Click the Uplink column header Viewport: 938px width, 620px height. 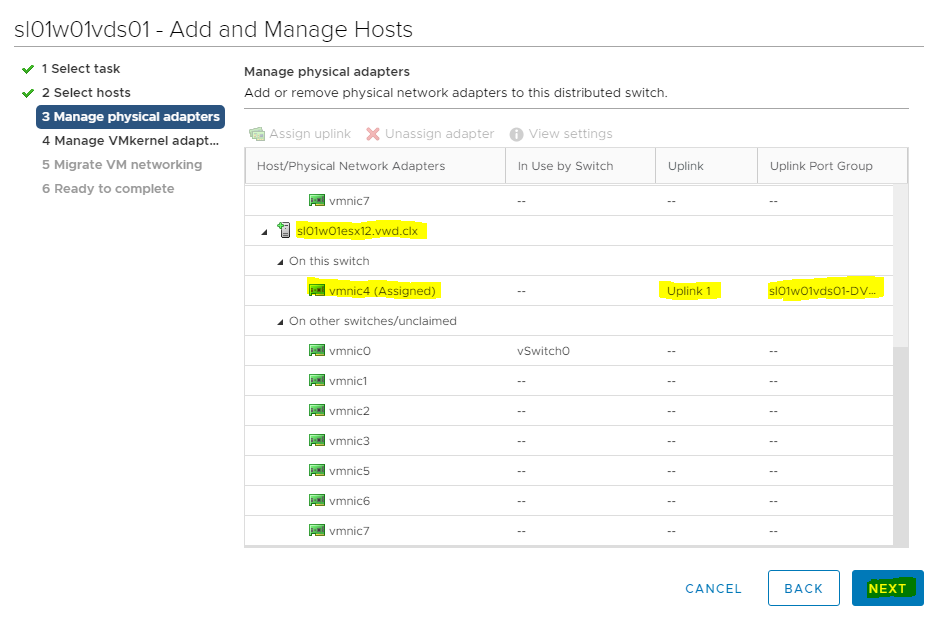click(x=706, y=166)
